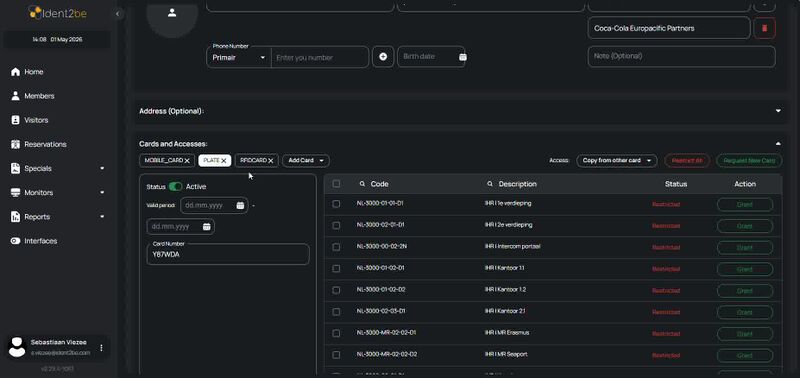Remove the PLATE chip via X
Screen dimensions: 800x378
tap(224, 161)
